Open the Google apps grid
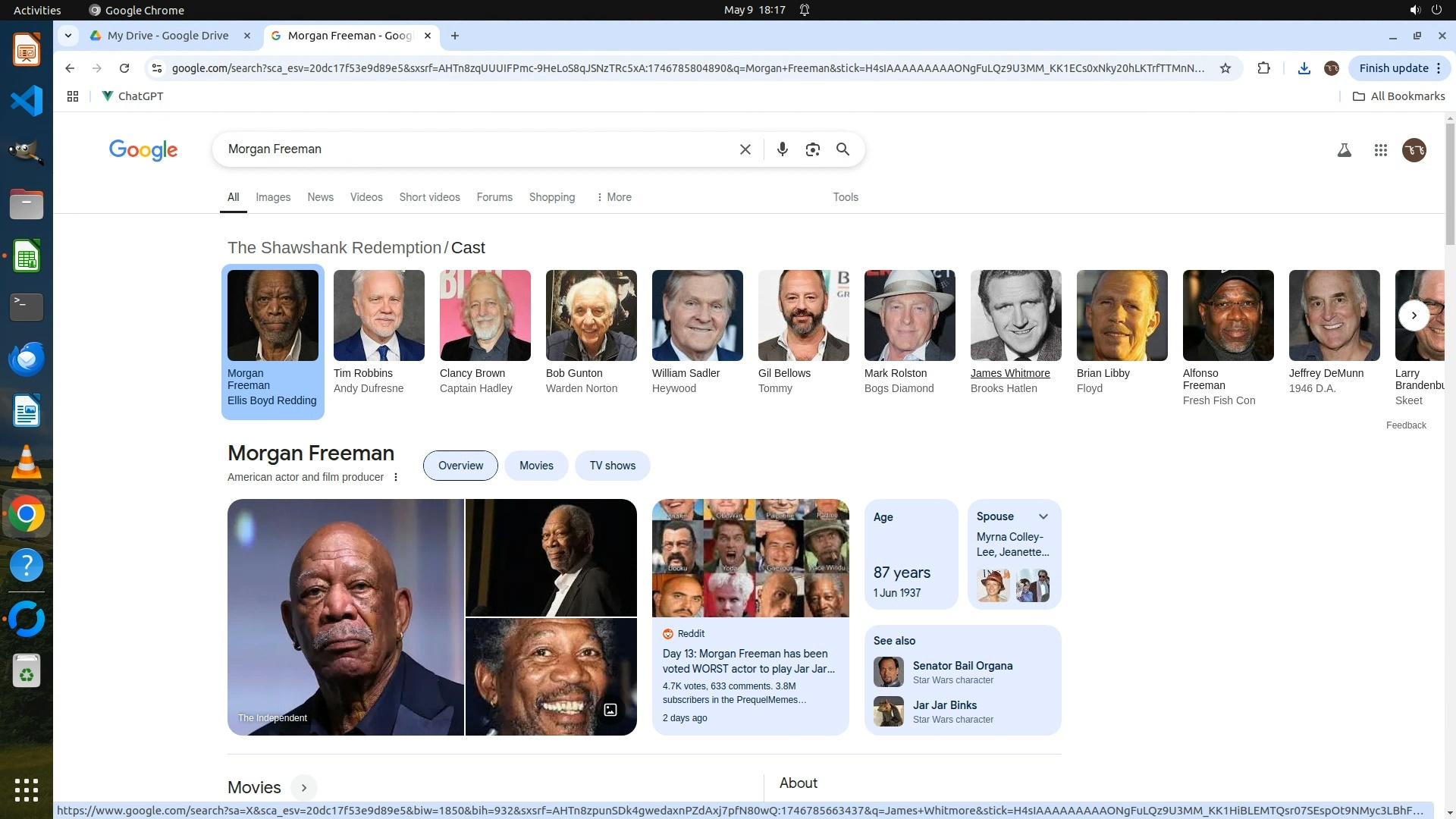The width and height of the screenshot is (1456, 819). (x=1380, y=150)
